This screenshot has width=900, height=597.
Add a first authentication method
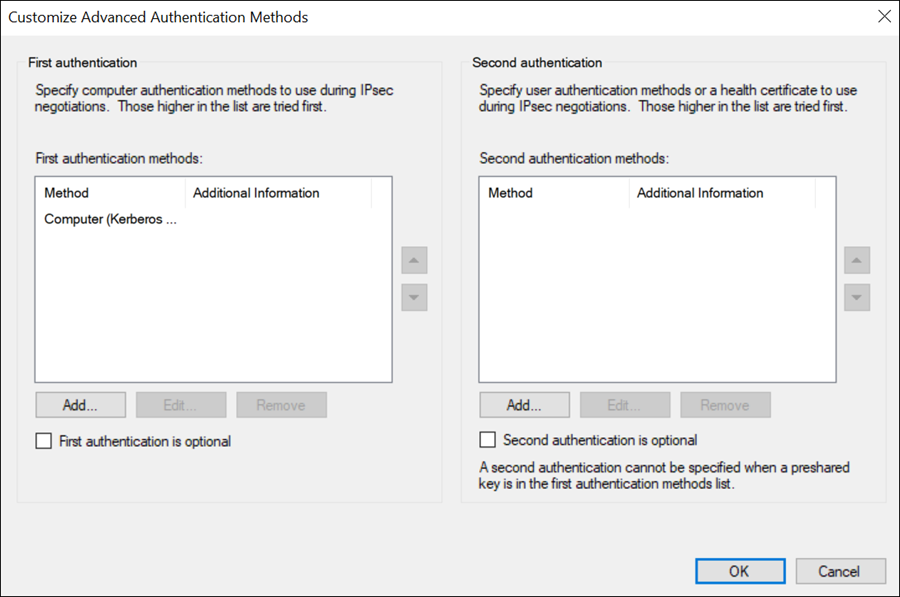[x=80, y=405]
